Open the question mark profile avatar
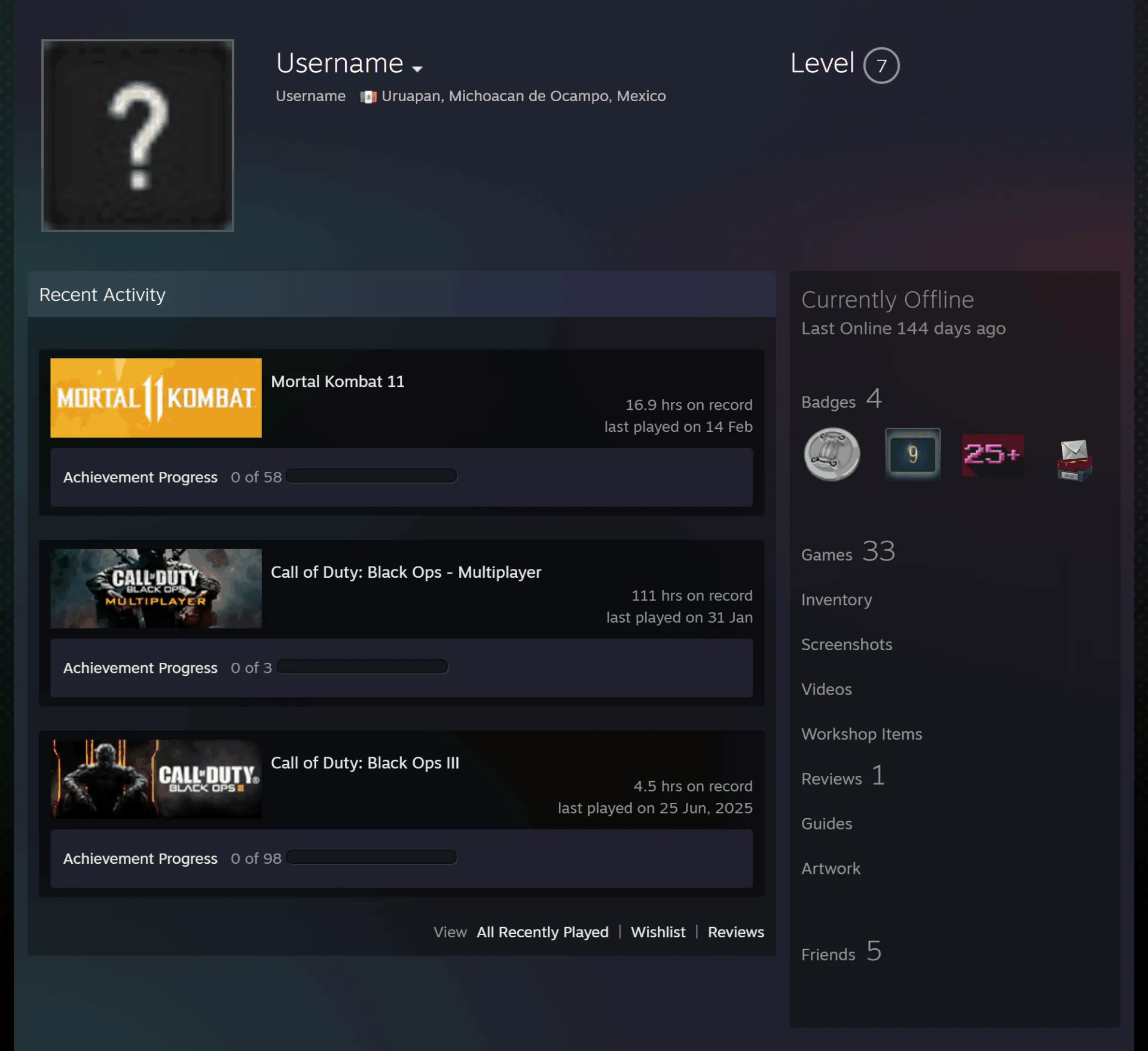The image size is (1148, 1051). (138, 135)
